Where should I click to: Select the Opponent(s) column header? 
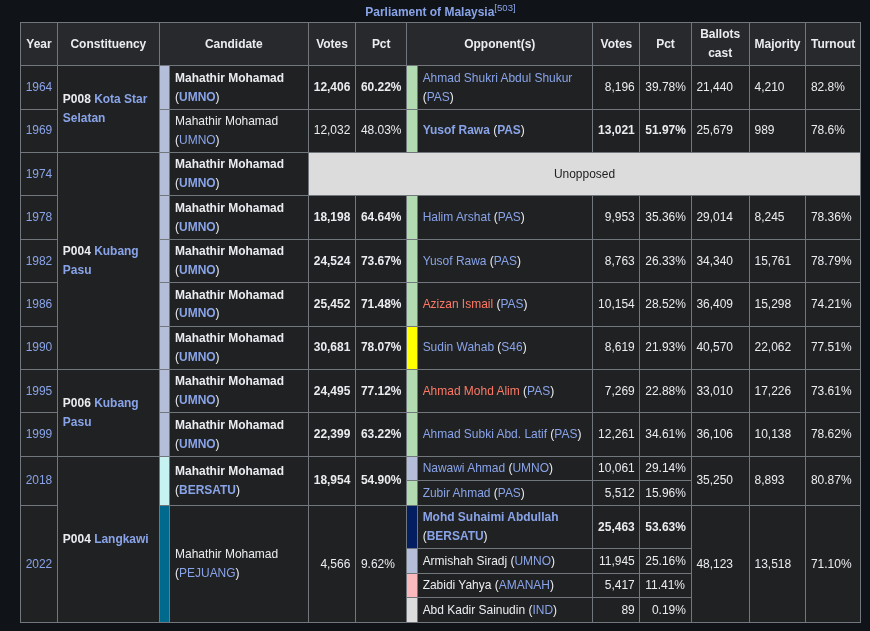pyautogui.click(x=499, y=44)
